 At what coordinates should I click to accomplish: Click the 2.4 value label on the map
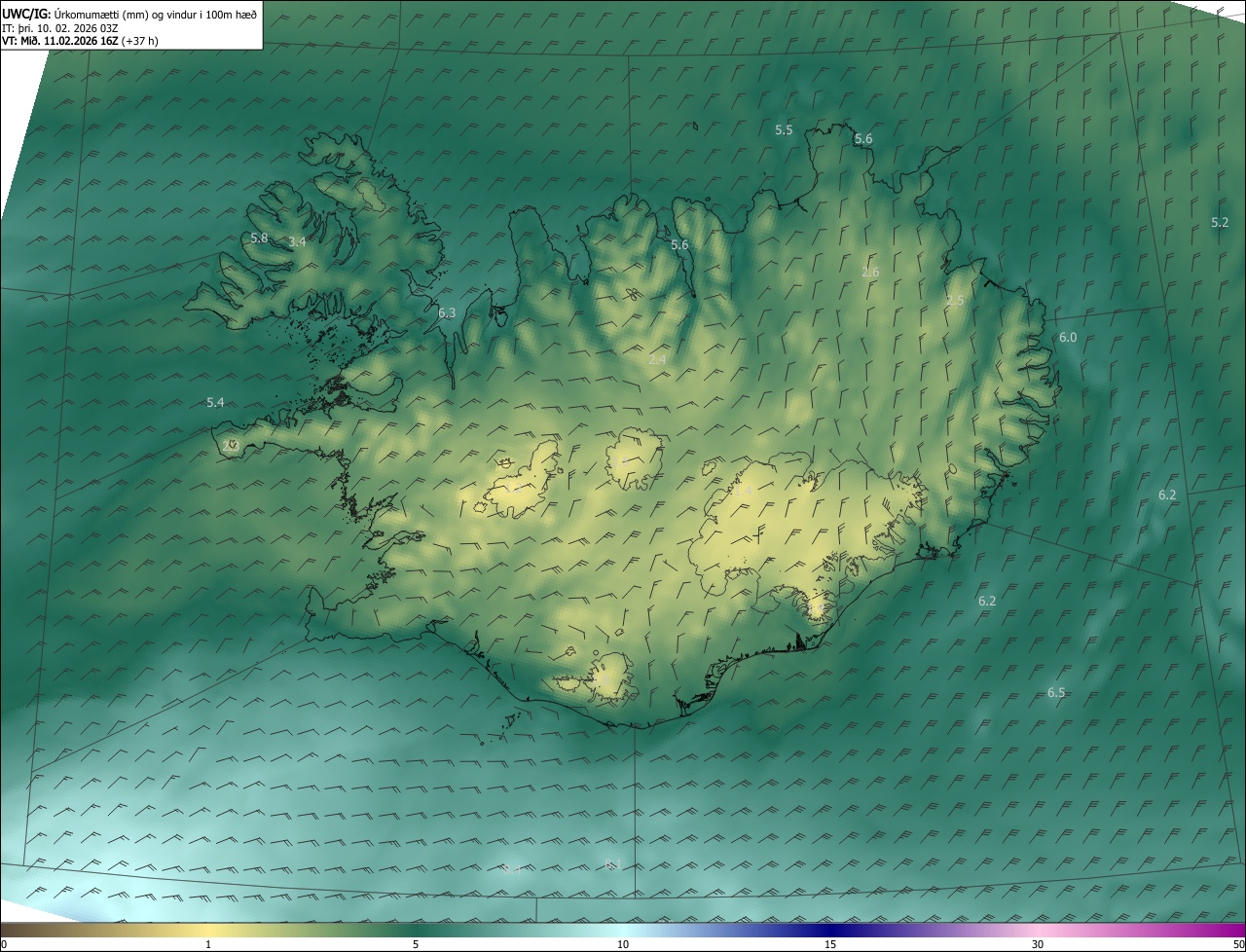coord(657,360)
